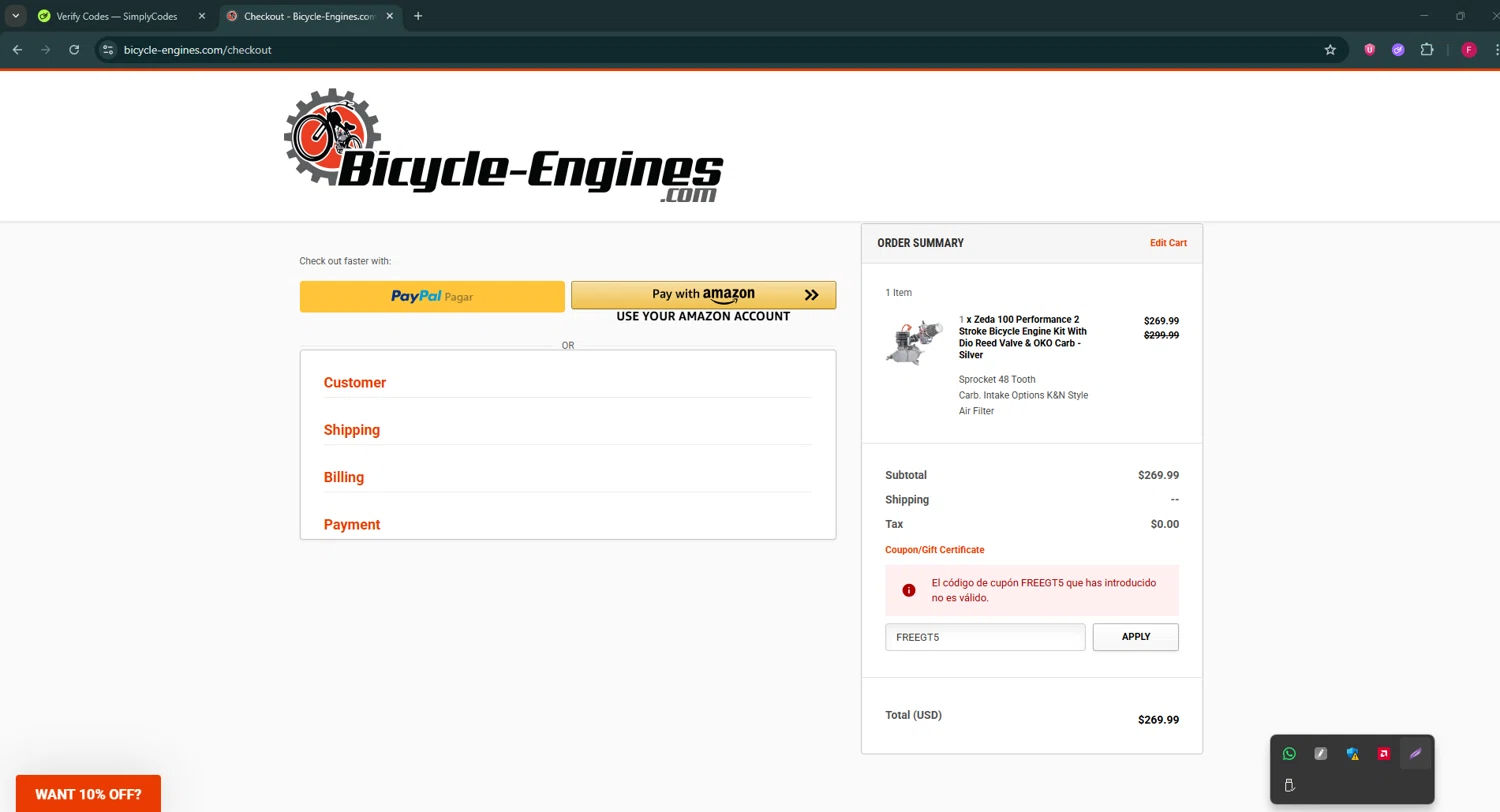
Task: Click the Bicycle-Engines.com logo
Action: coord(503,146)
